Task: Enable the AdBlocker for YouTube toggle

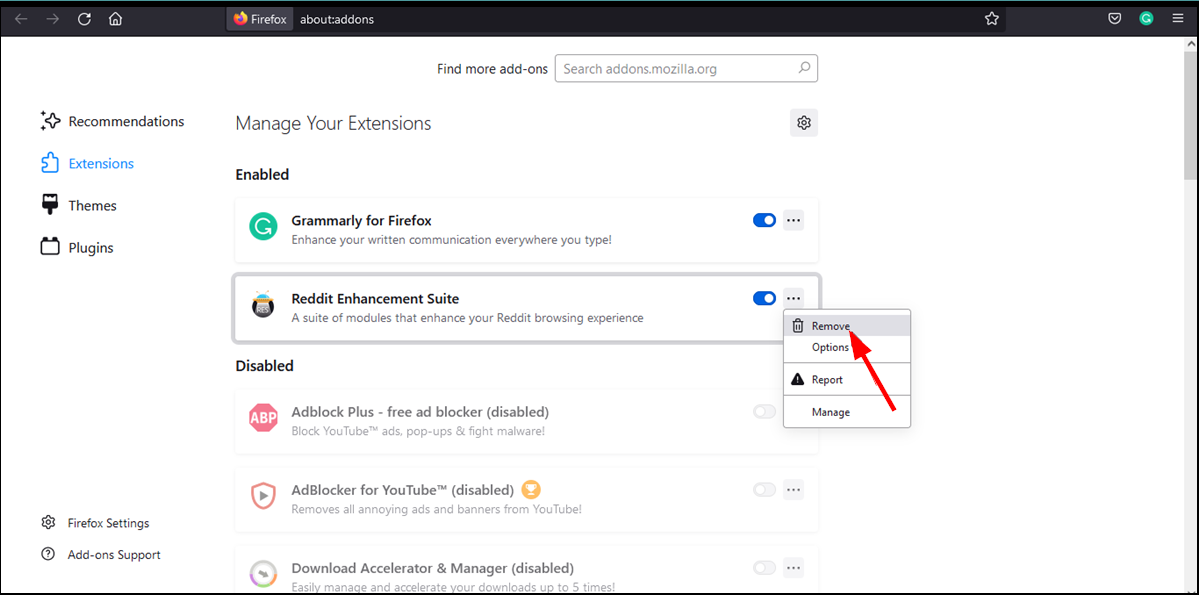Action: click(x=765, y=489)
